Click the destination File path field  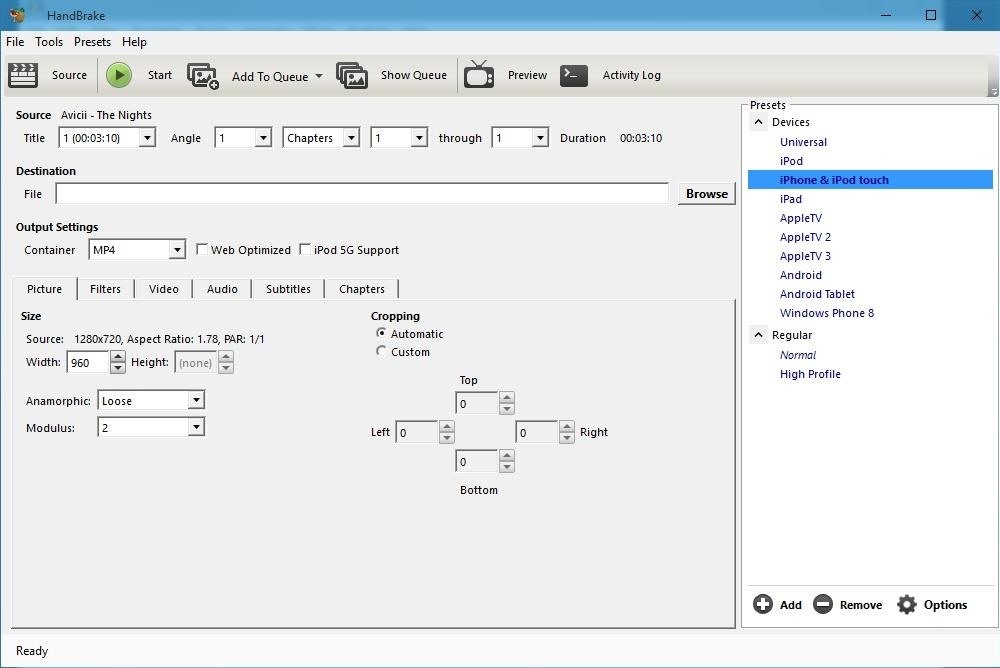362,193
